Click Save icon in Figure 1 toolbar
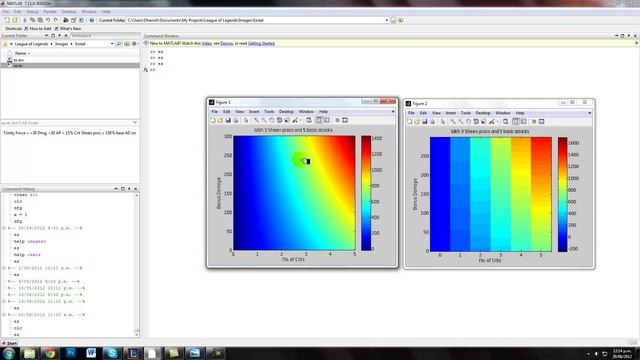 click(228, 120)
